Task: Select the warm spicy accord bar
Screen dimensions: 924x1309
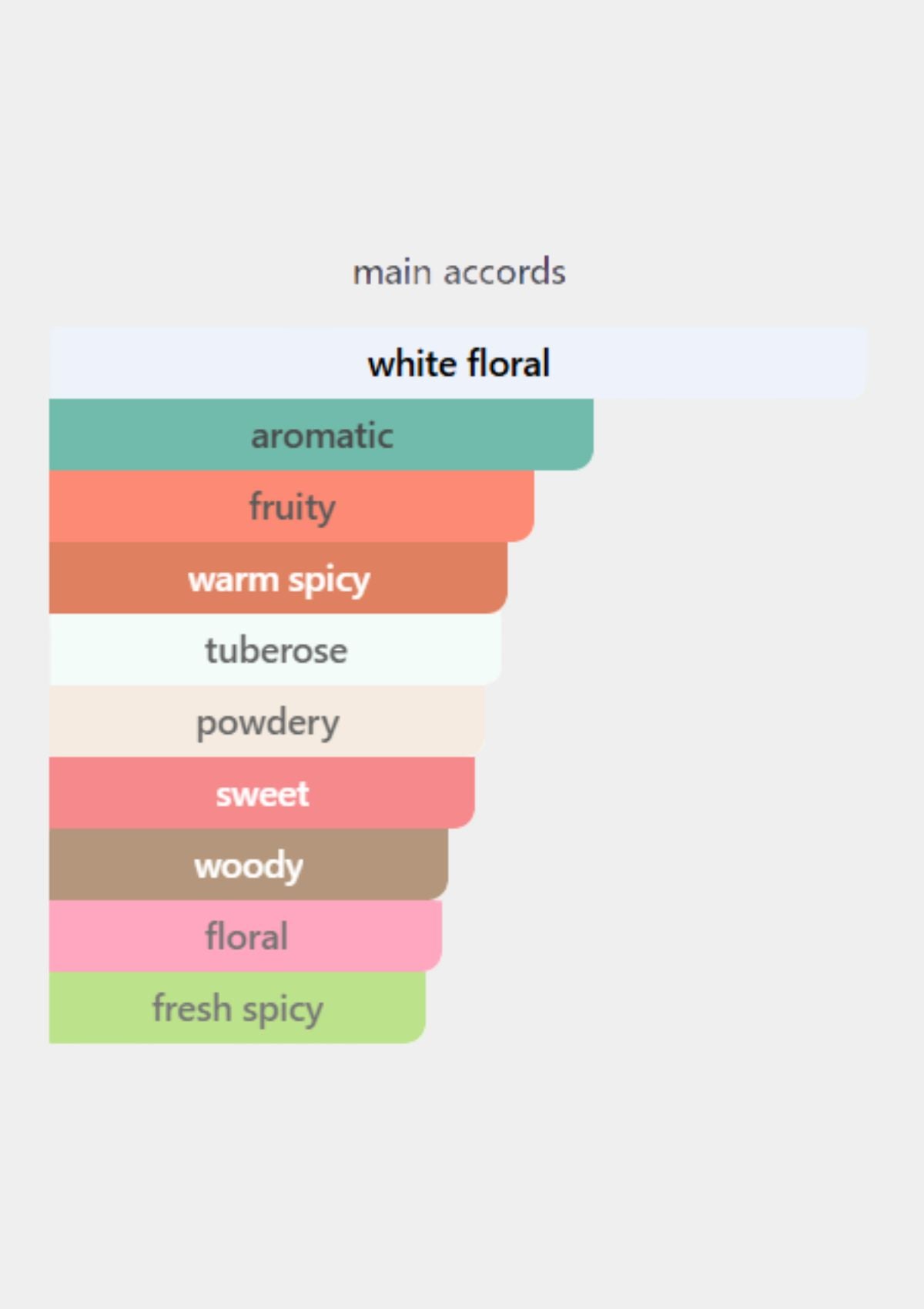Action: click(278, 577)
